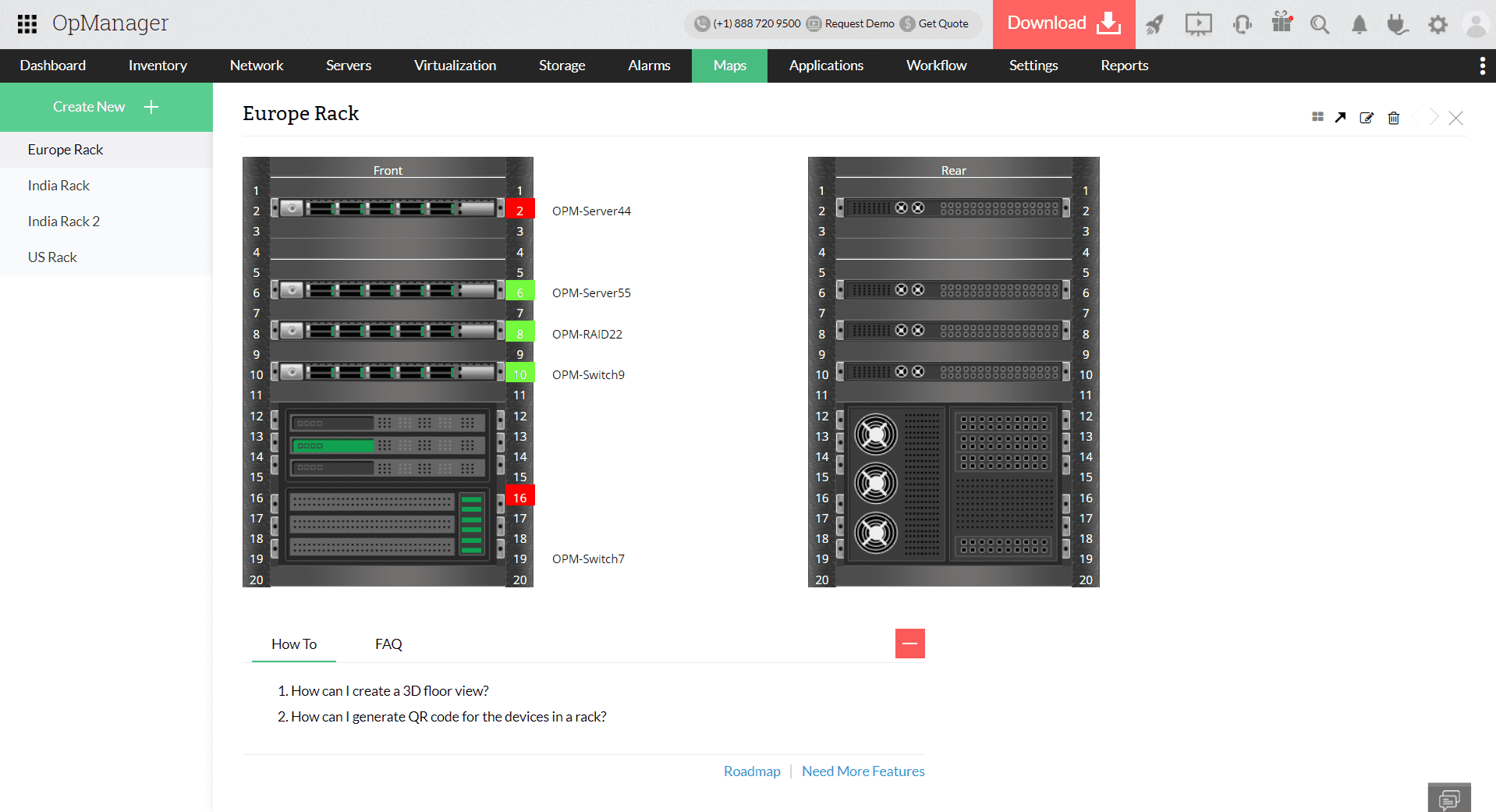Open the Applications menu

pos(826,66)
